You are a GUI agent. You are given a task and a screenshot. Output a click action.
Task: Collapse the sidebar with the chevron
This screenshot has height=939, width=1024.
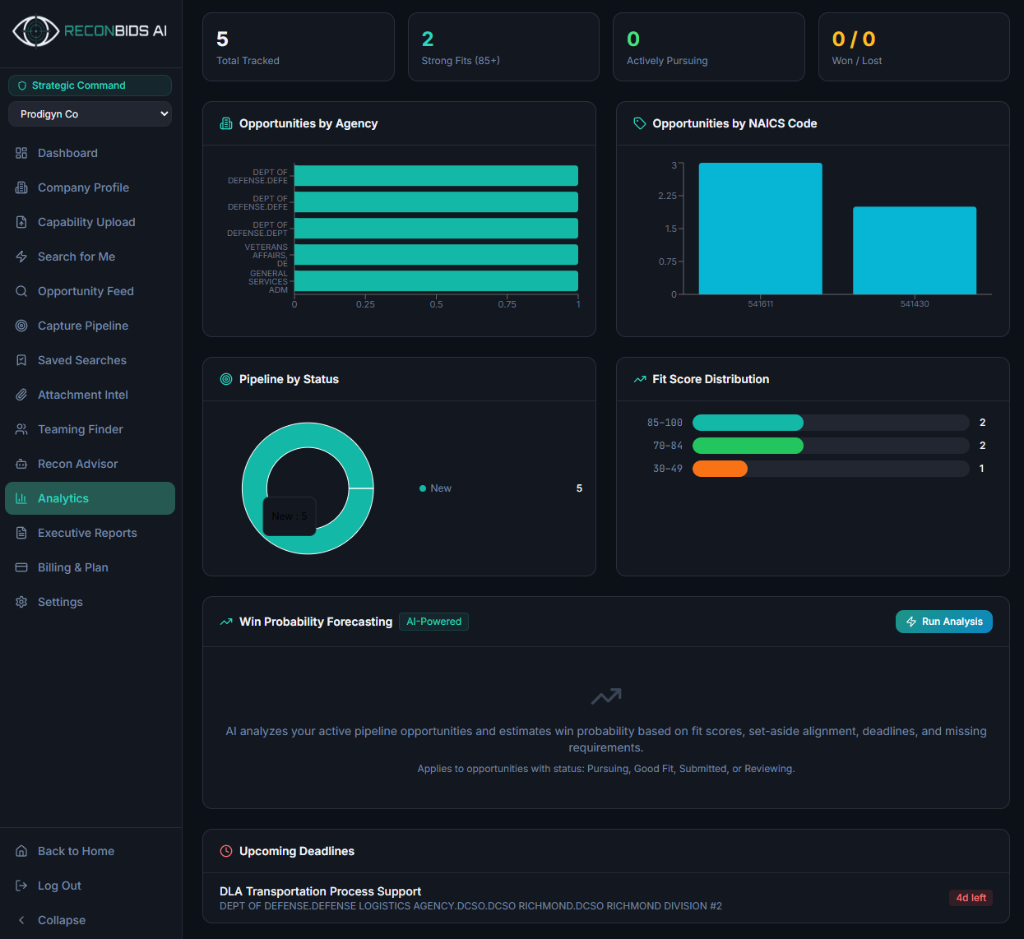[x=22, y=920]
